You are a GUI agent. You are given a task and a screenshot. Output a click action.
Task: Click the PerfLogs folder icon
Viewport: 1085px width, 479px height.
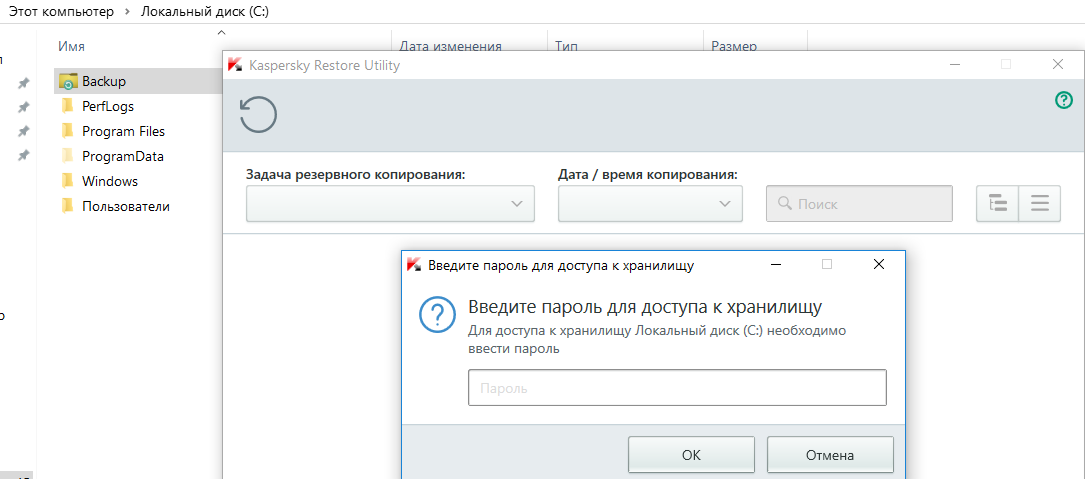point(68,106)
